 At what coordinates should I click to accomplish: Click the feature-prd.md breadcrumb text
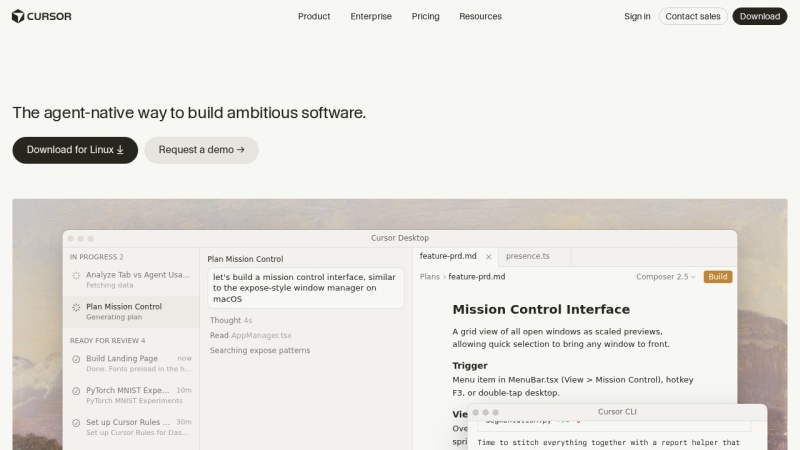click(477, 277)
